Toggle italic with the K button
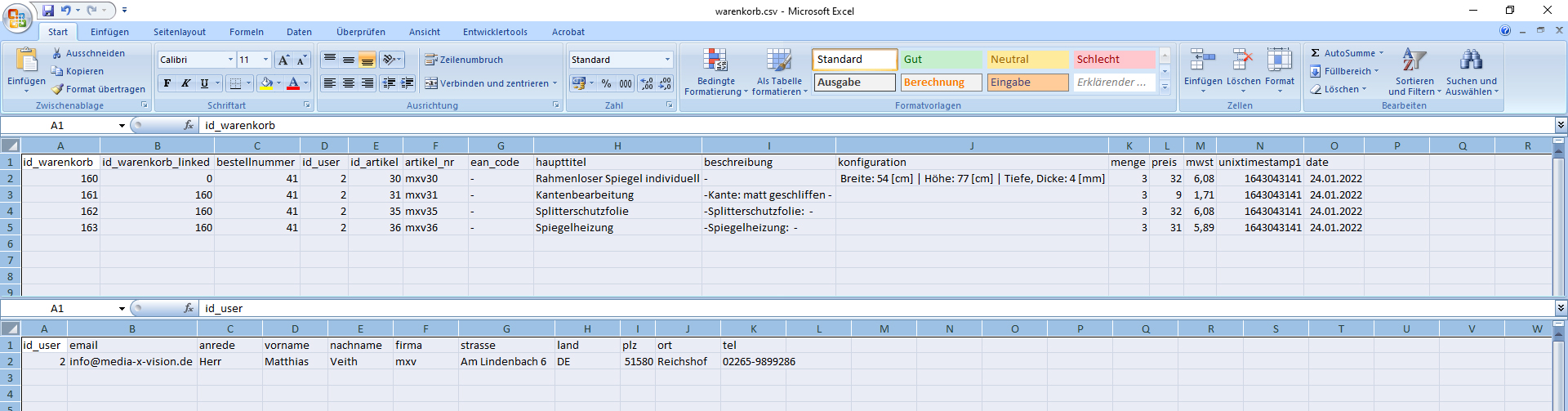 (185, 83)
